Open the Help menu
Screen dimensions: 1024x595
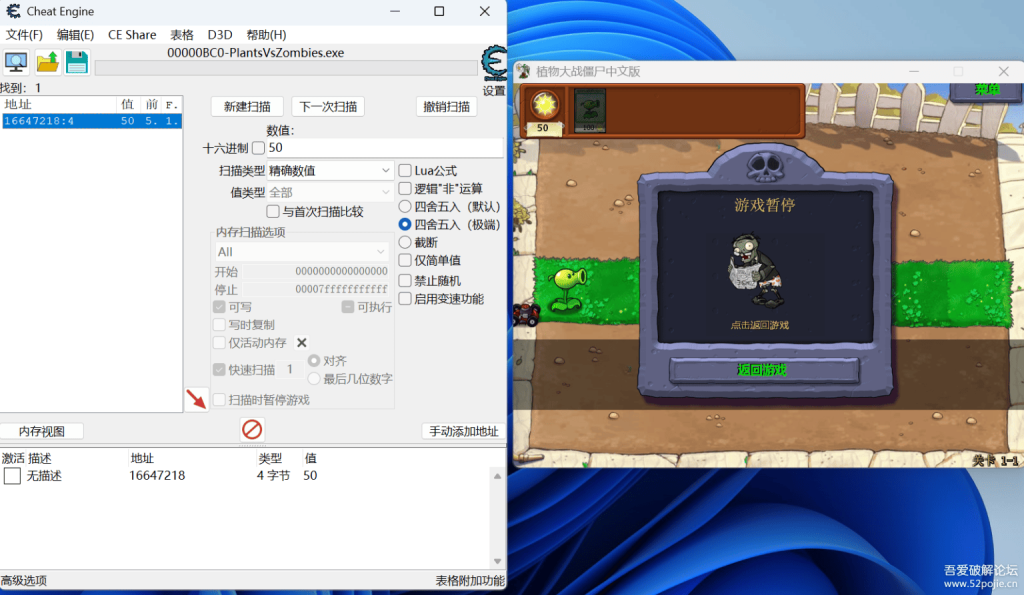[x=266, y=35]
